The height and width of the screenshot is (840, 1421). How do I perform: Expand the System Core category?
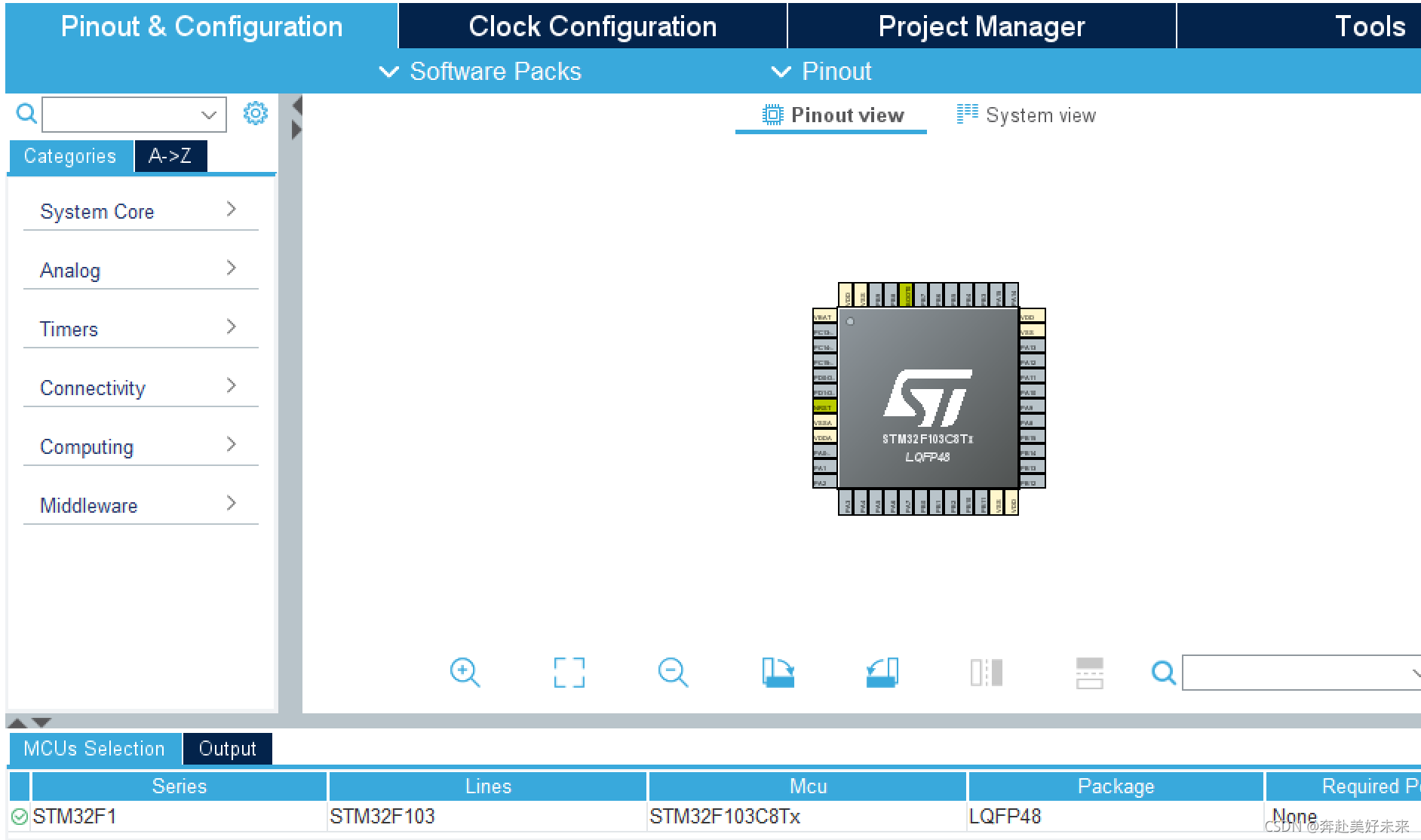(141, 211)
